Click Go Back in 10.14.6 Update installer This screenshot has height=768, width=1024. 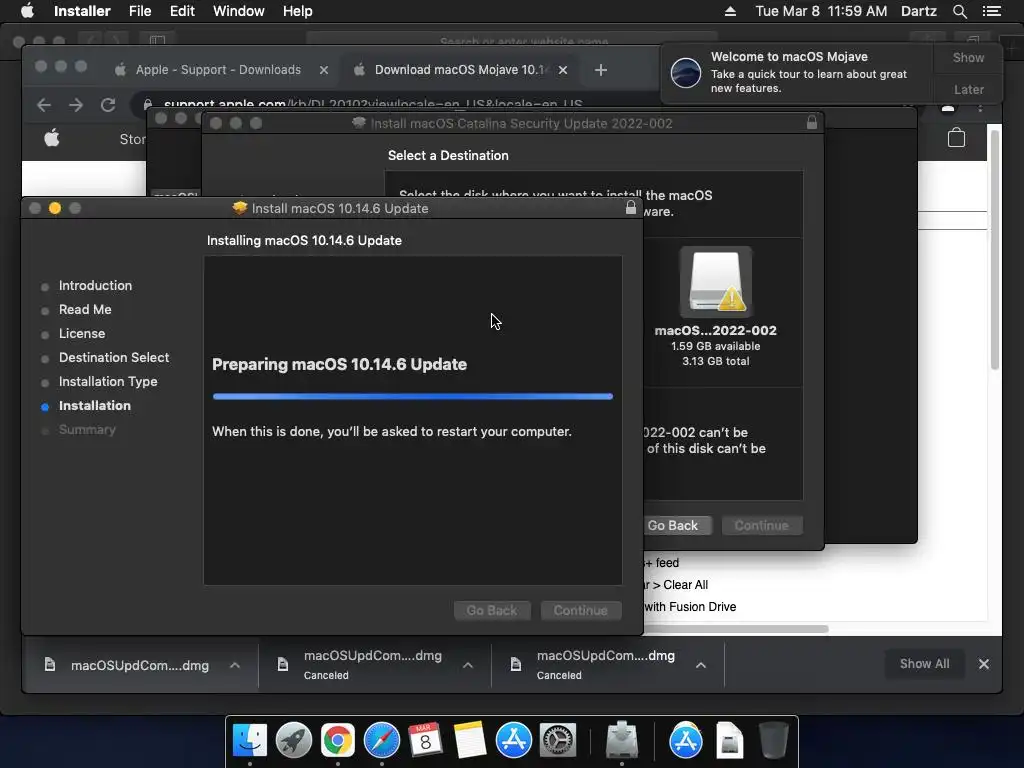coord(492,611)
